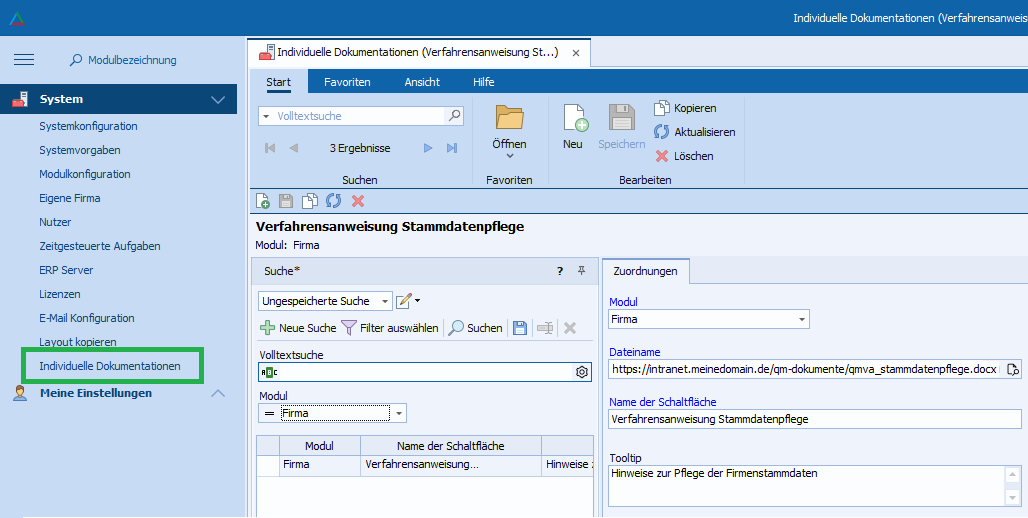Switch to the Favoriten ribbon tab
This screenshot has height=518, width=1028.
(x=347, y=82)
